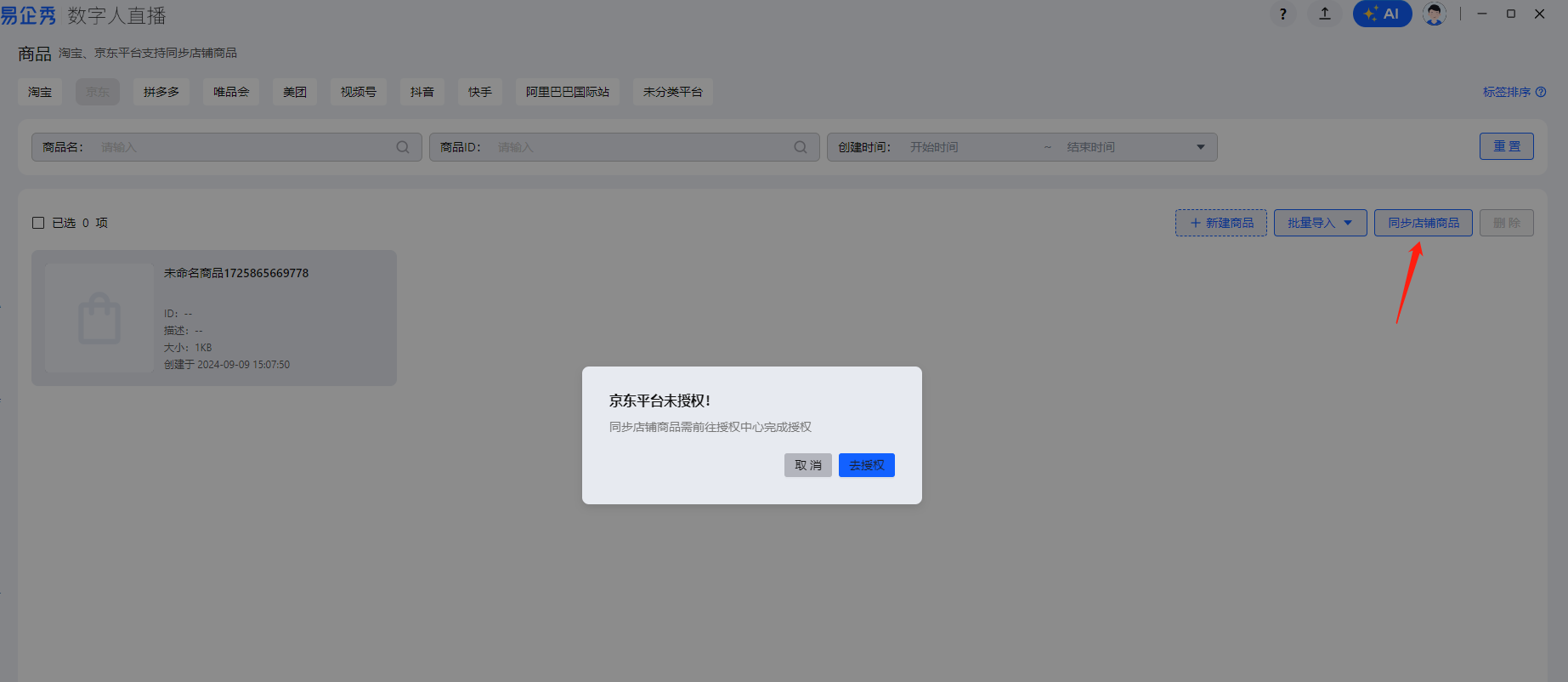This screenshot has height=682, width=1568.
Task: Click 取消 in the authorization dialog
Action: 808,465
